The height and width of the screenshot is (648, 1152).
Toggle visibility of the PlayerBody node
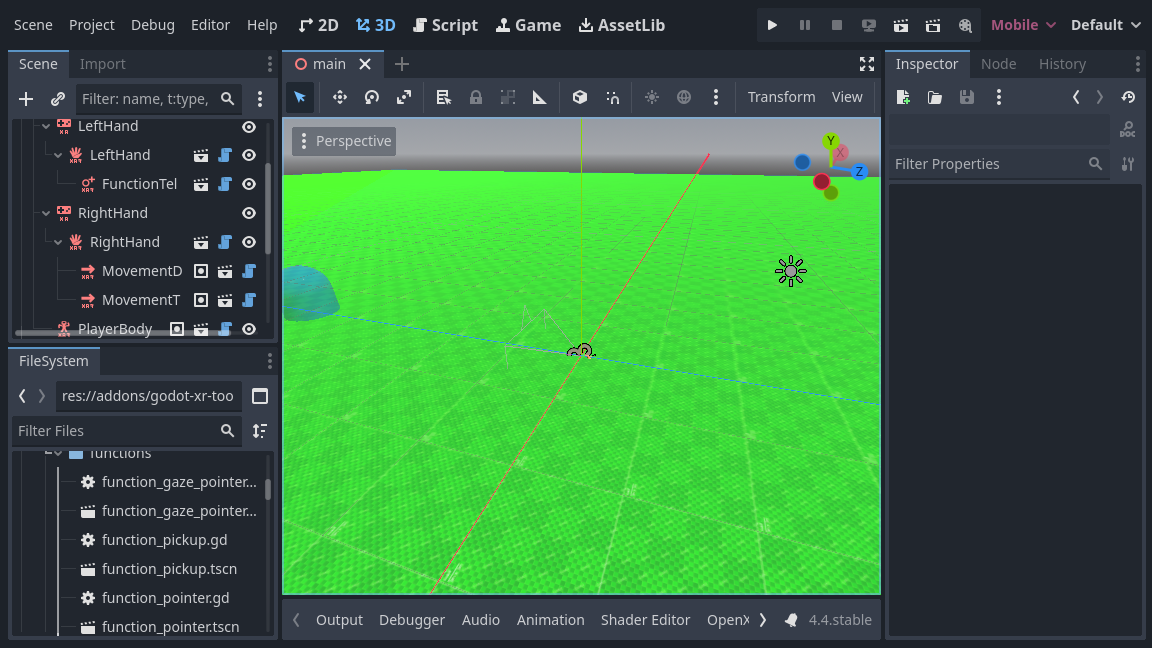pyautogui.click(x=248, y=328)
